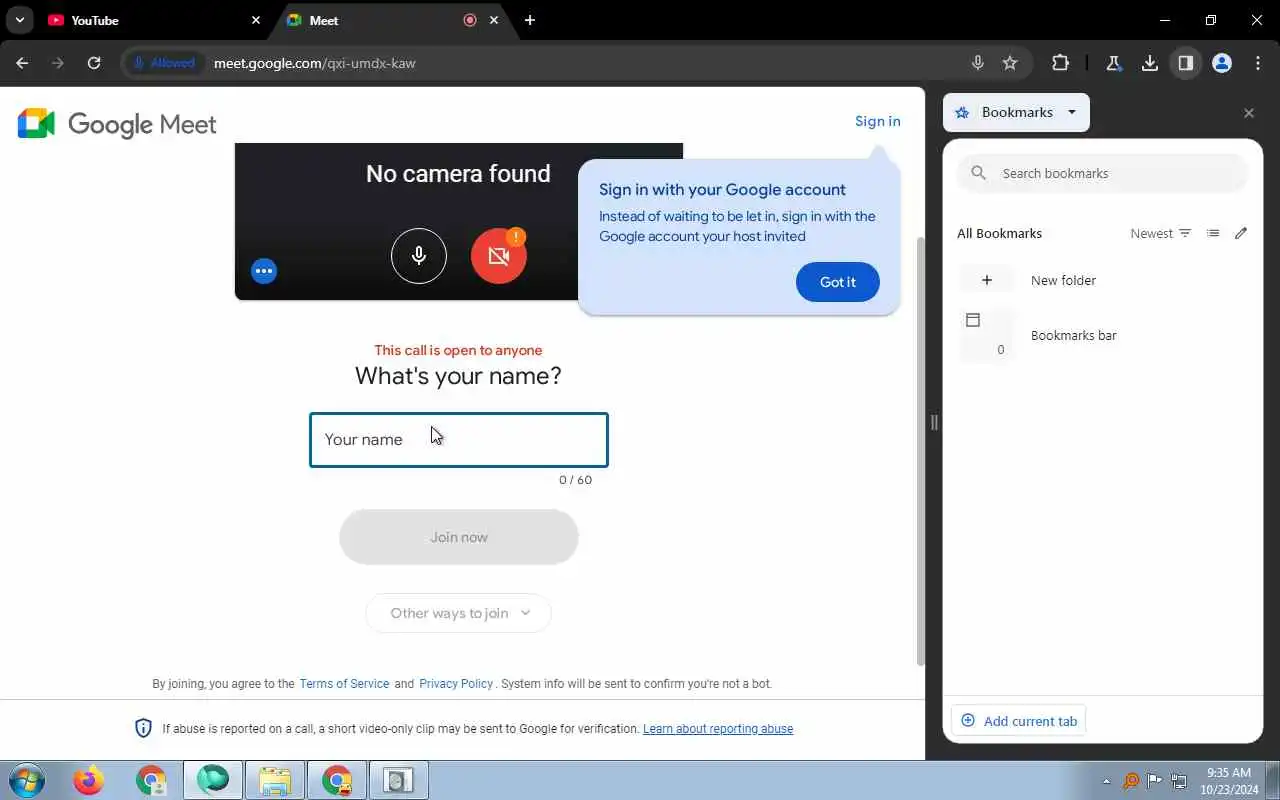Image resolution: width=1280 pixels, height=800 pixels.
Task: Open the Chrome three-dot menu
Action: coord(1258,63)
